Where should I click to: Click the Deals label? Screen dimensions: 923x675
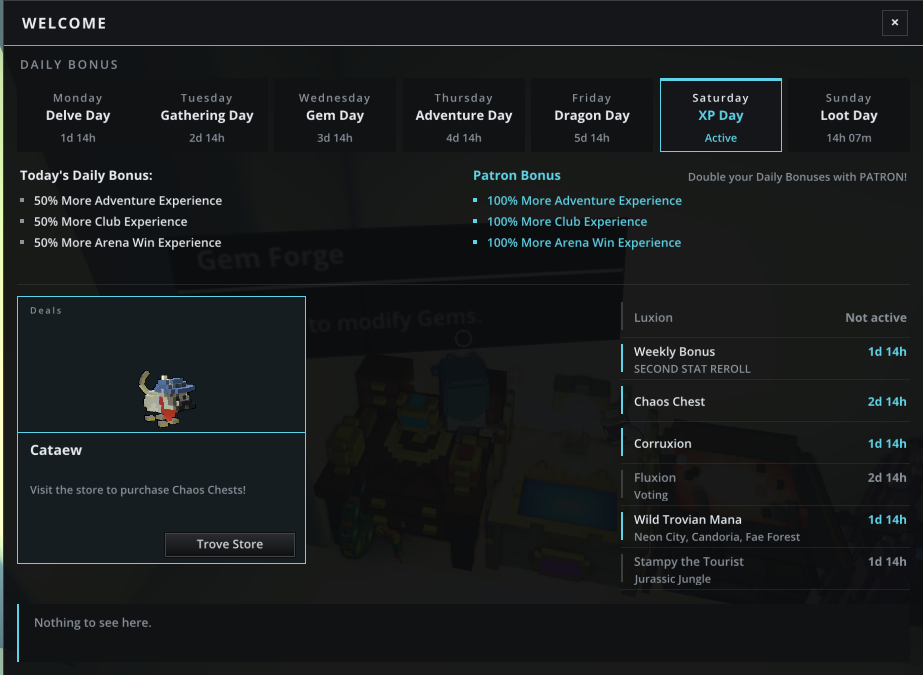(x=46, y=310)
